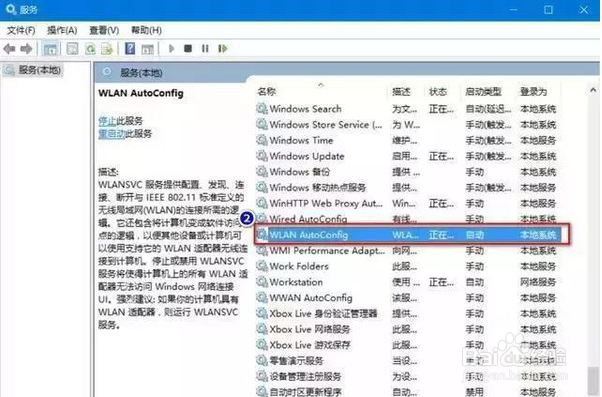
Task: Click the green Refresh toolbar icon
Action: [x=90, y=49]
